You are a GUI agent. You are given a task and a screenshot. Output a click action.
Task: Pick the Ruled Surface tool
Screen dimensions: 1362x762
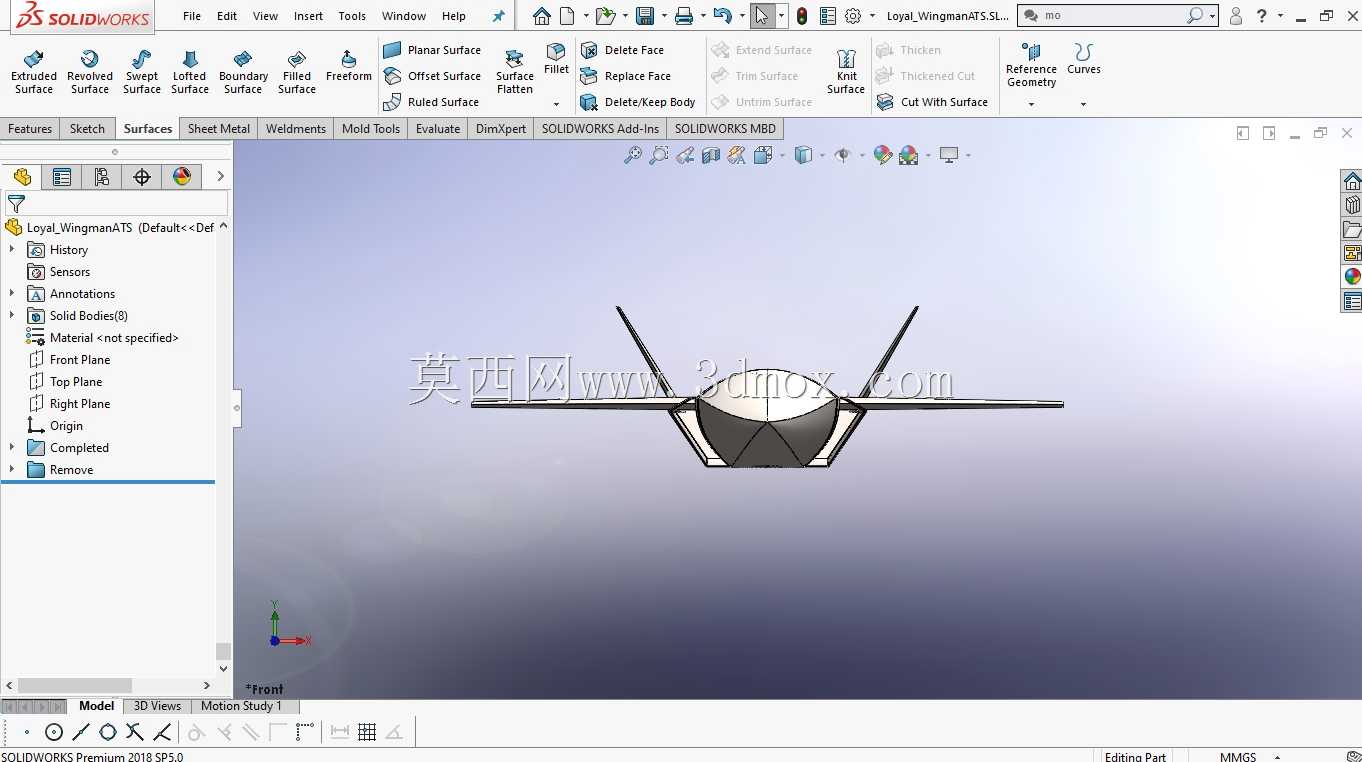pos(431,102)
